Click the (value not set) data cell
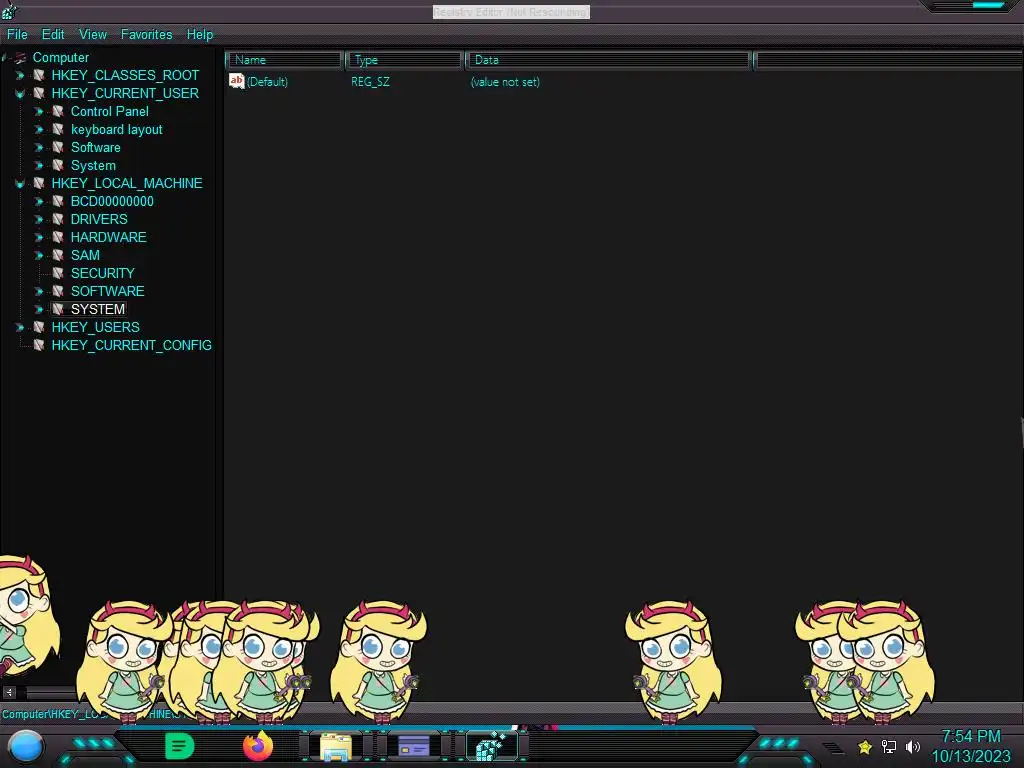Image resolution: width=1024 pixels, height=768 pixels. pyautogui.click(x=505, y=82)
